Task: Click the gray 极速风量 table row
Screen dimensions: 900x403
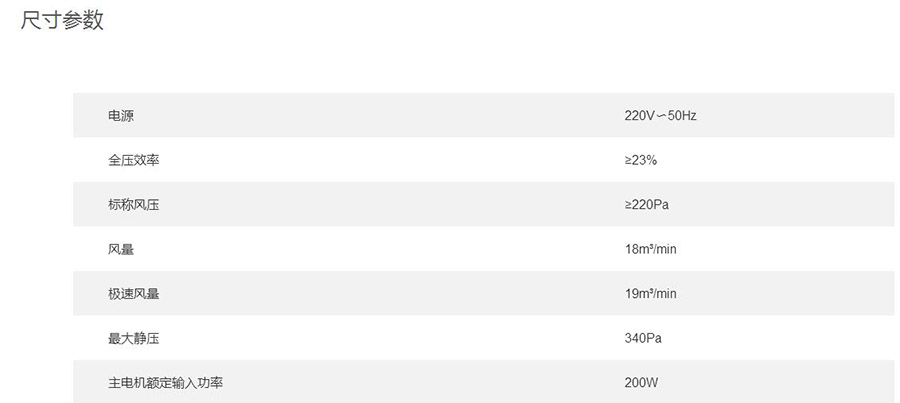Action: click(x=483, y=293)
